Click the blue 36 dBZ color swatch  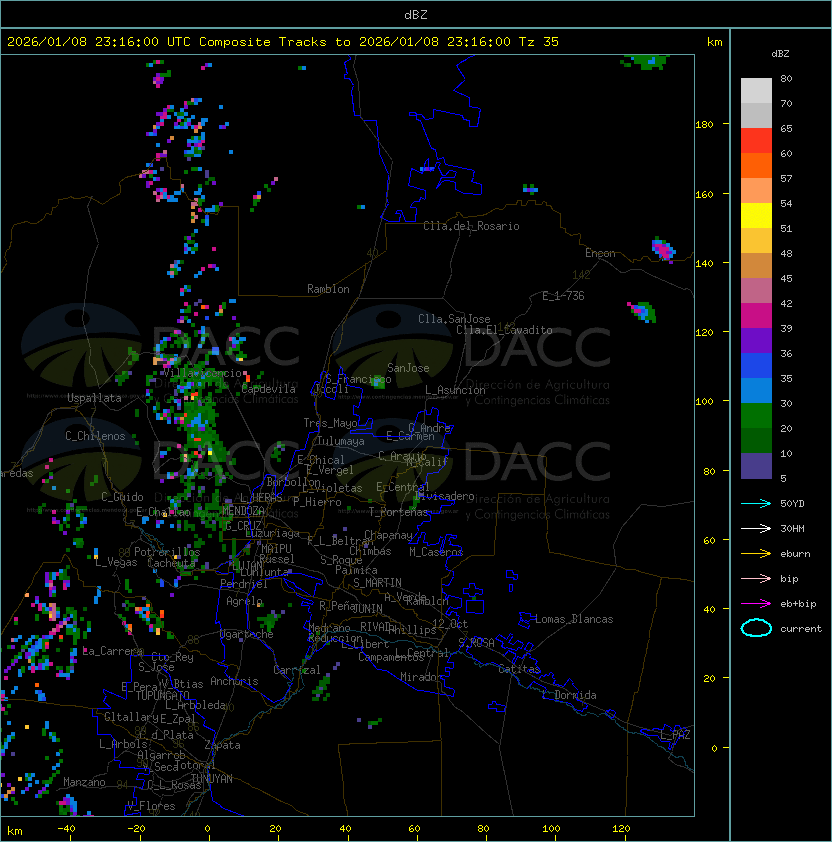pyautogui.click(x=756, y=366)
